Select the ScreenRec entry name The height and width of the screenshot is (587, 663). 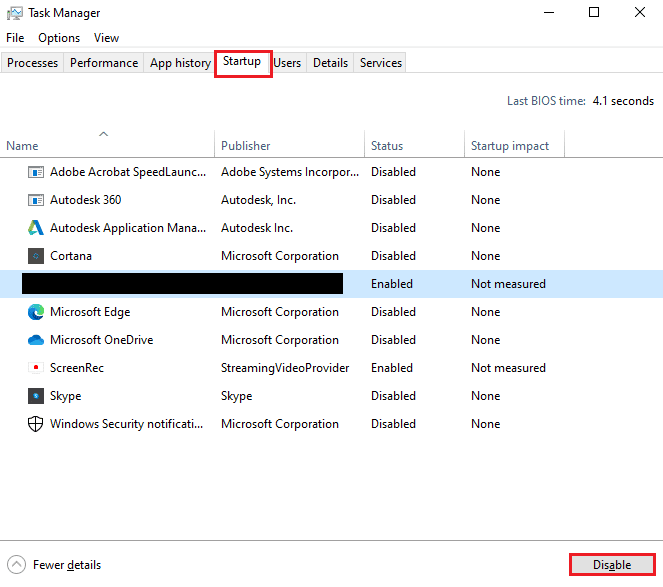click(x=77, y=368)
